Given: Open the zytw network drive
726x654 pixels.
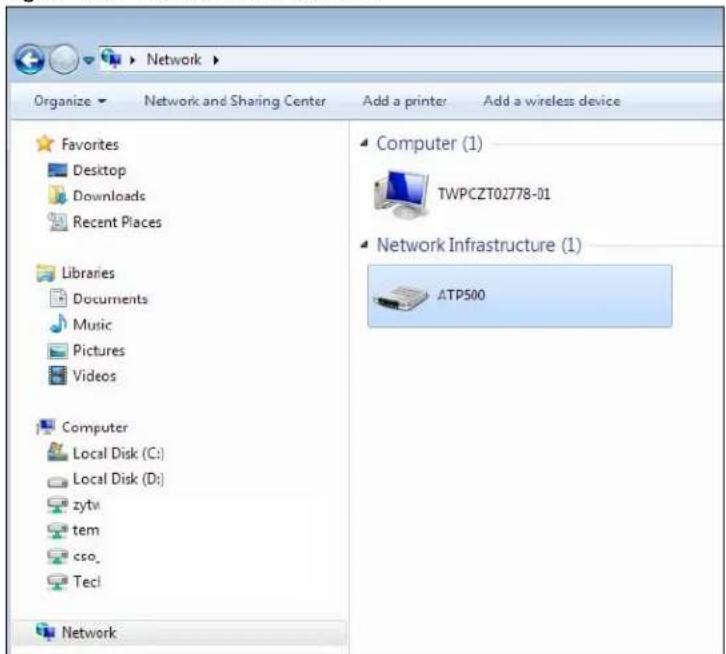Looking at the screenshot, I should click(86, 504).
